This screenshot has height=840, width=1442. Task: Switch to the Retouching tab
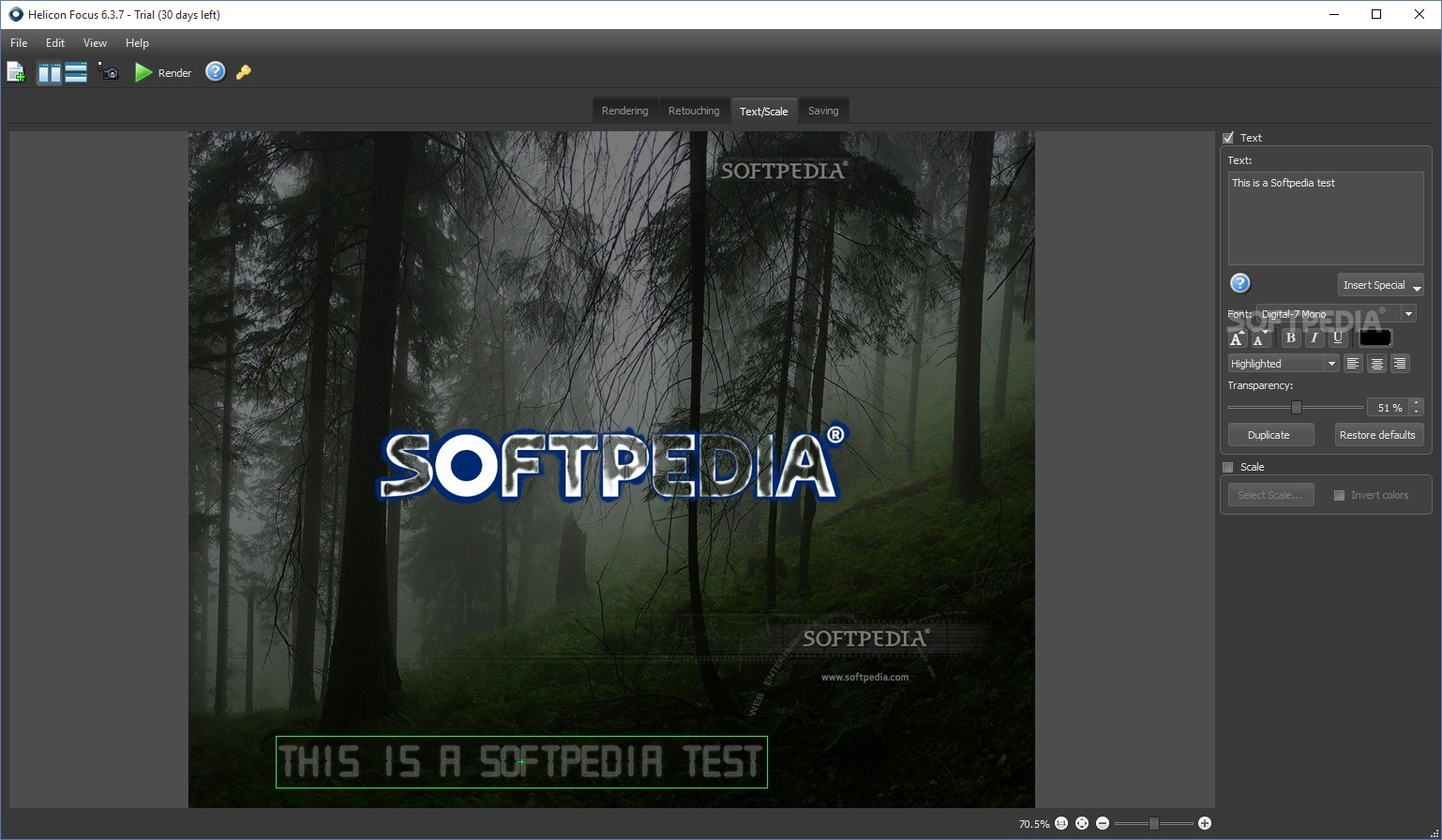pos(694,111)
